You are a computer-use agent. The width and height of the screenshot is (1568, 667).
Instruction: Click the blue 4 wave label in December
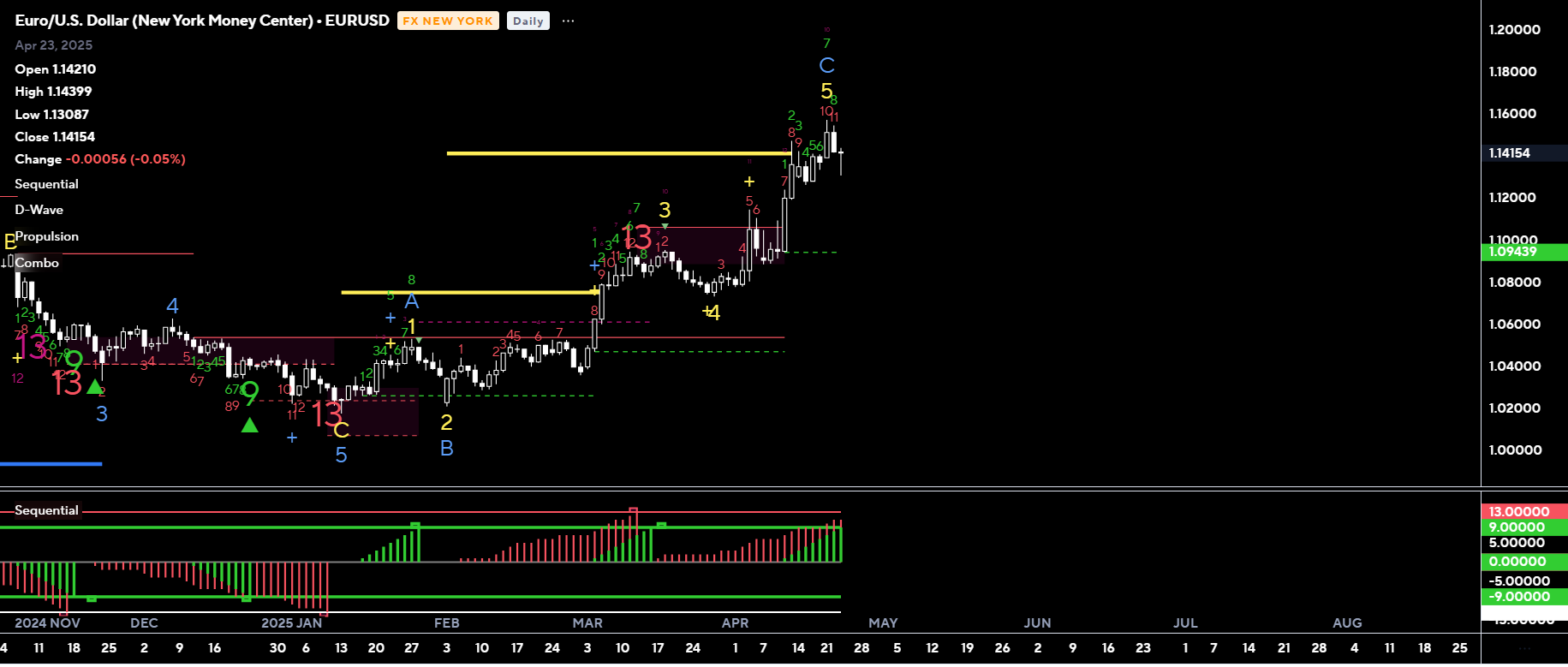point(172,307)
